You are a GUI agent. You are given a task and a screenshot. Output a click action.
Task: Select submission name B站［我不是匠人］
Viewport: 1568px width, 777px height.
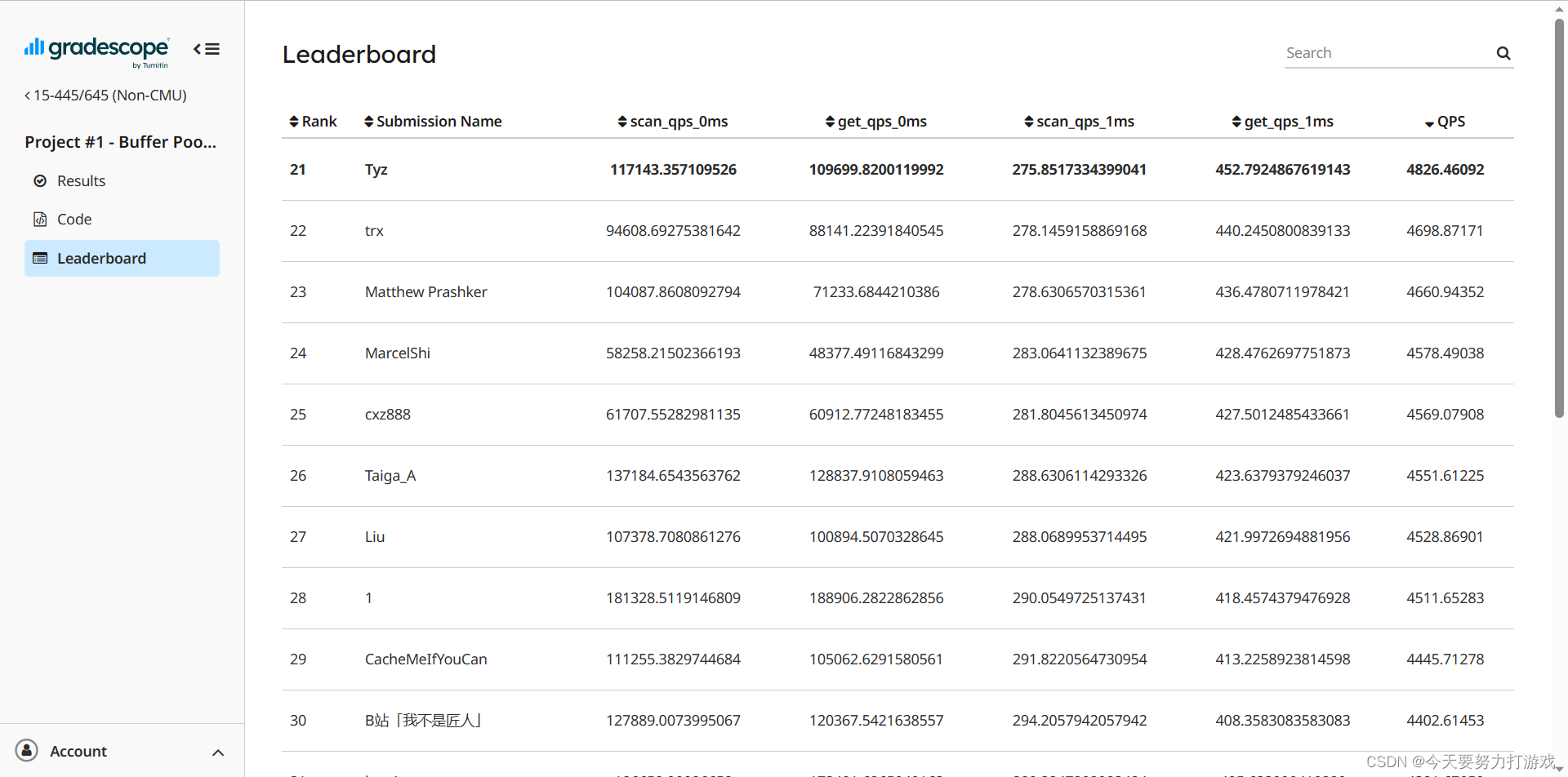point(424,721)
